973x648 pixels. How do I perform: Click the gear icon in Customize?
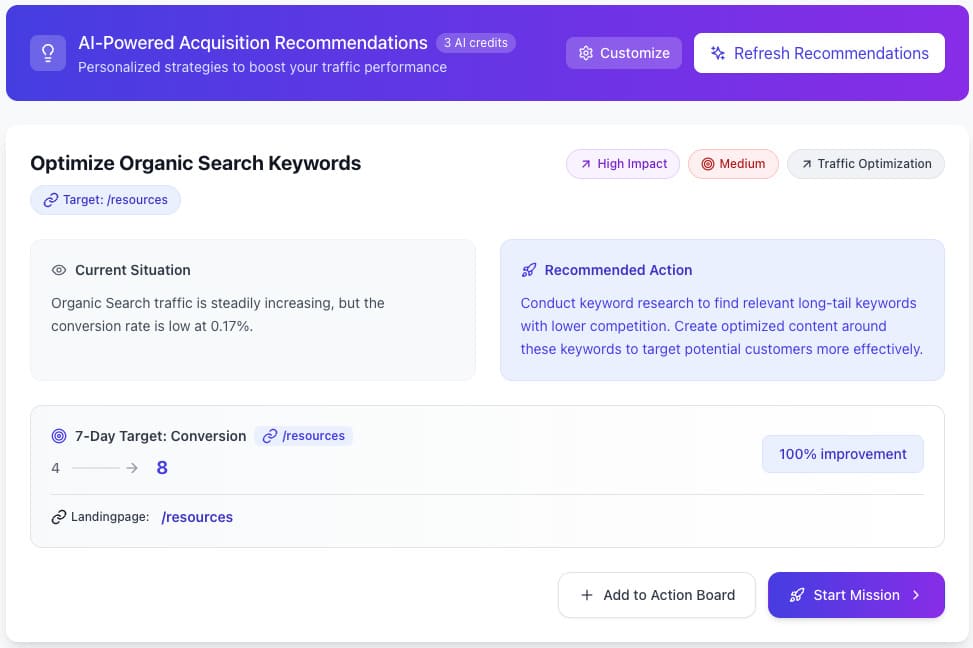click(x=586, y=53)
